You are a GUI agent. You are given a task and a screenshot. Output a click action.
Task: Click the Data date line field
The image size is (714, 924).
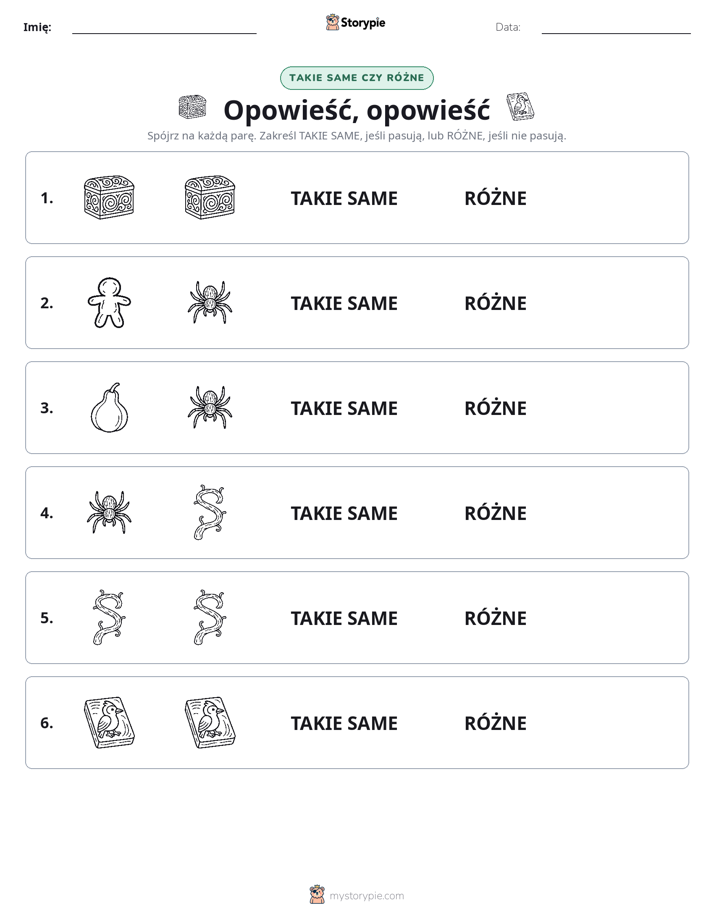click(x=616, y=27)
